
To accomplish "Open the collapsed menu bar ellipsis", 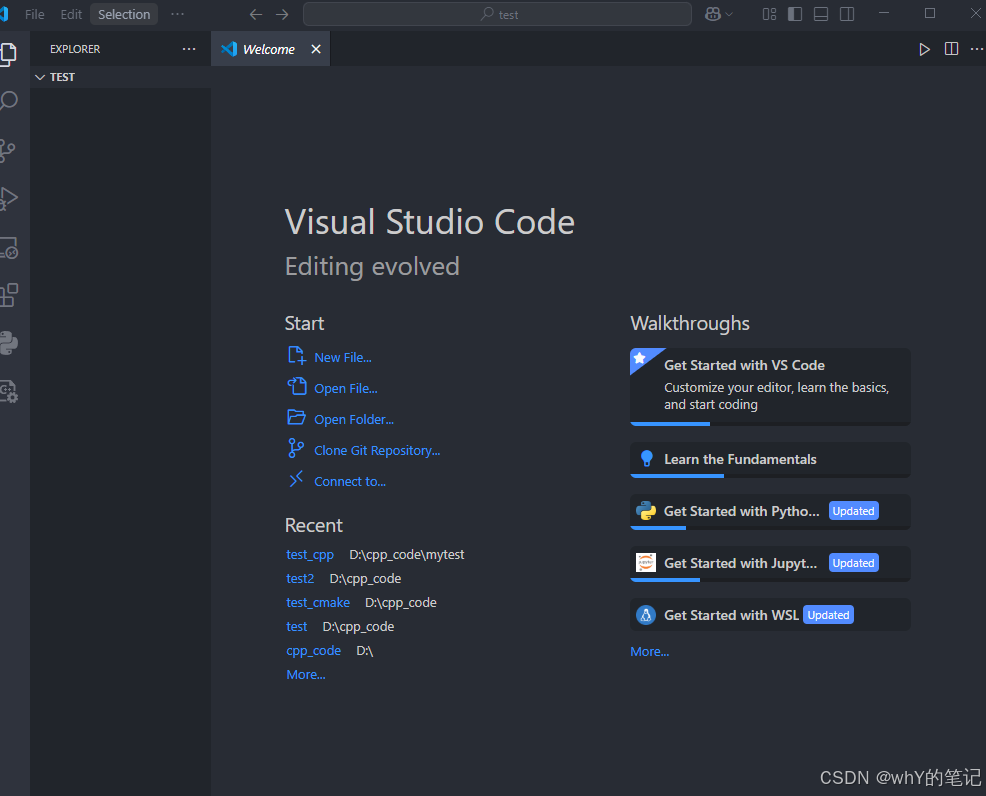I will click(178, 14).
